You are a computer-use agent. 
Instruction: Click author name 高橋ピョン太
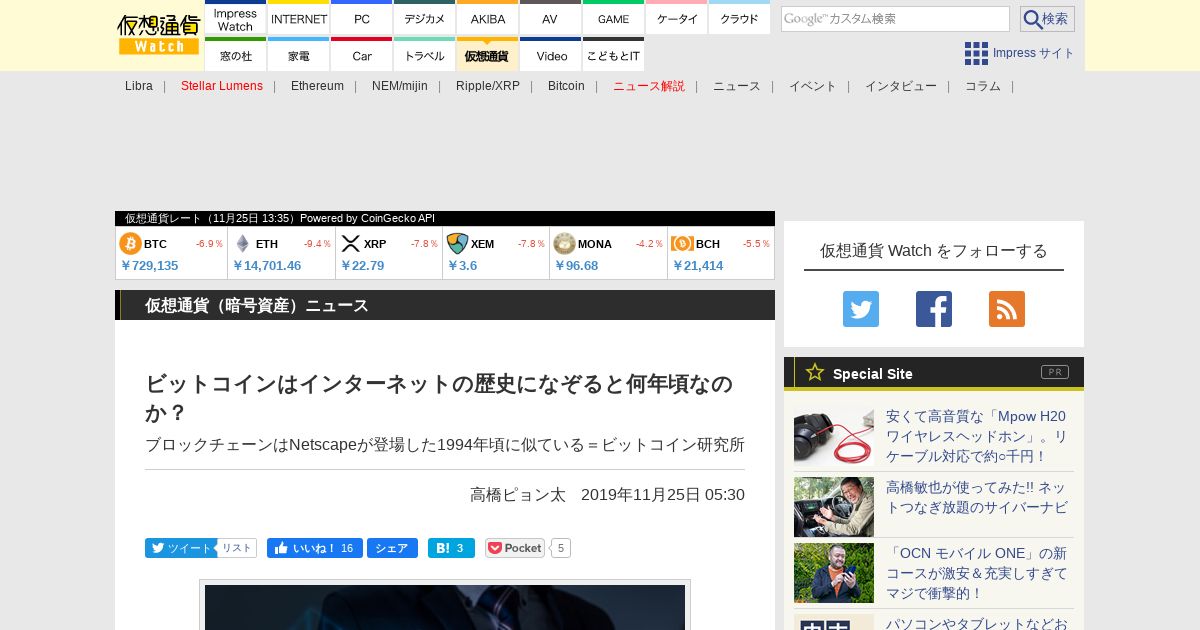pyautogui.click(x=518, y=495)
